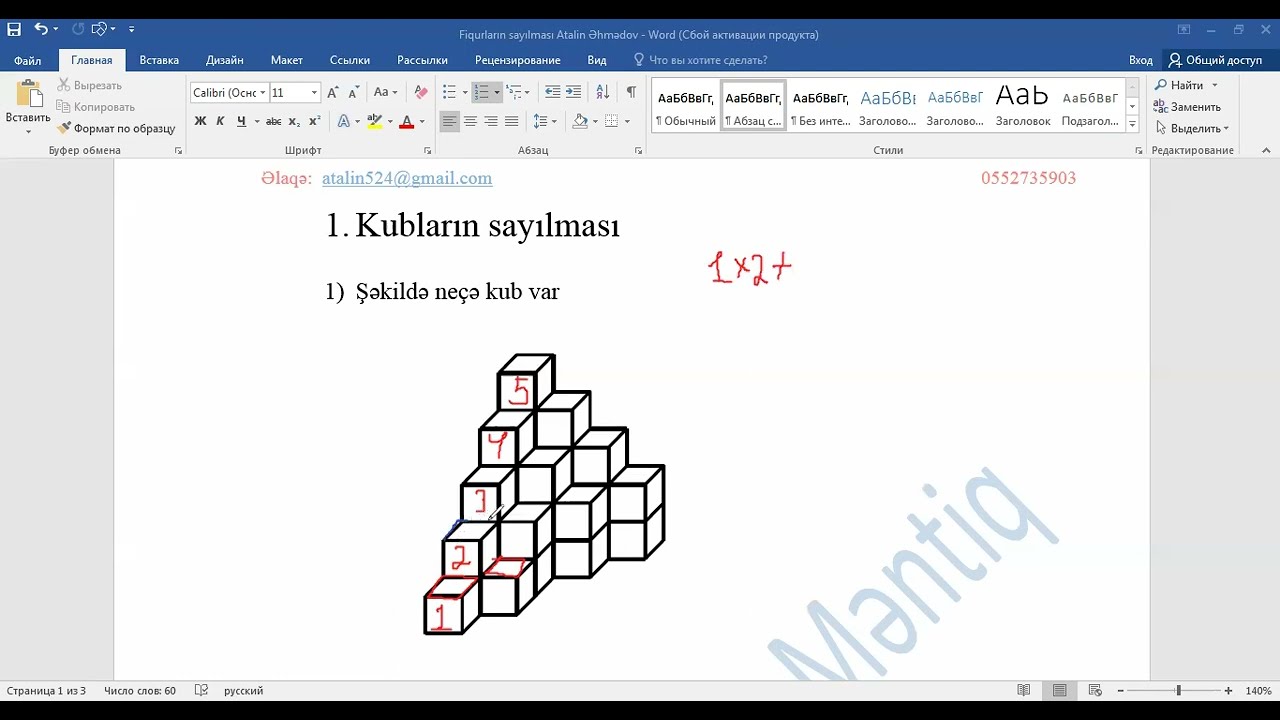Toggle italic К formatting

pos(220,121)
